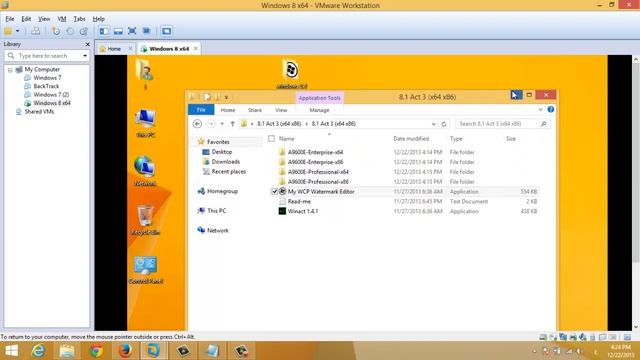Open quick access toolbar customize dropdown
The height and width of the screenshot is (360, 640).
click(x=226, y=97)
